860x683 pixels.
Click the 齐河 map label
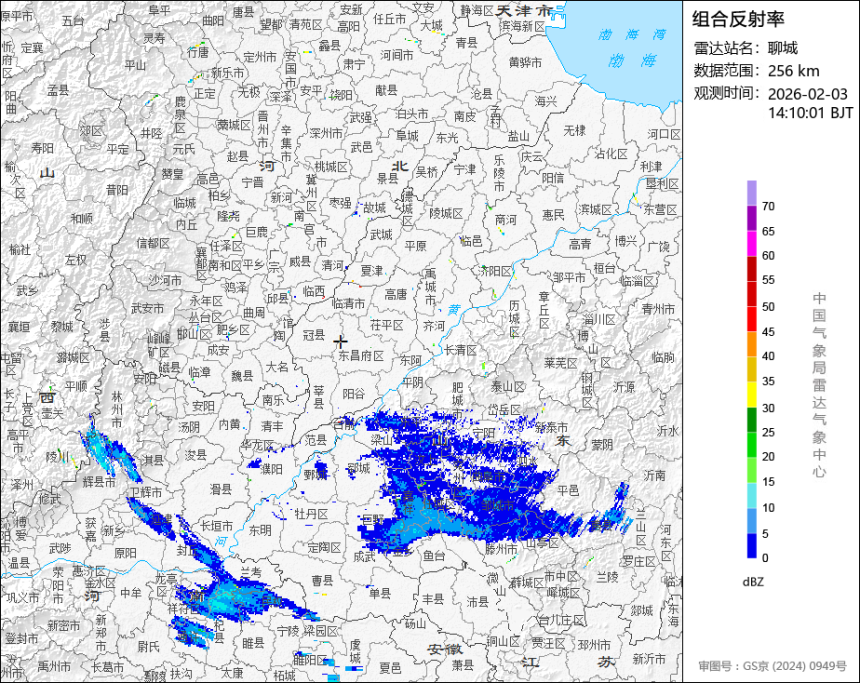point(434,325)
